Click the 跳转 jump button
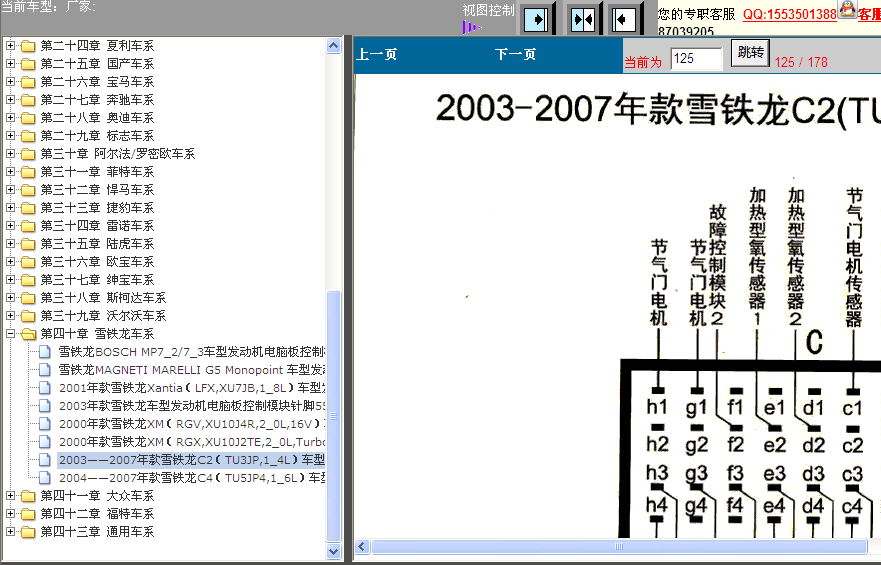 pyautogui.click(x=750, y=53)
